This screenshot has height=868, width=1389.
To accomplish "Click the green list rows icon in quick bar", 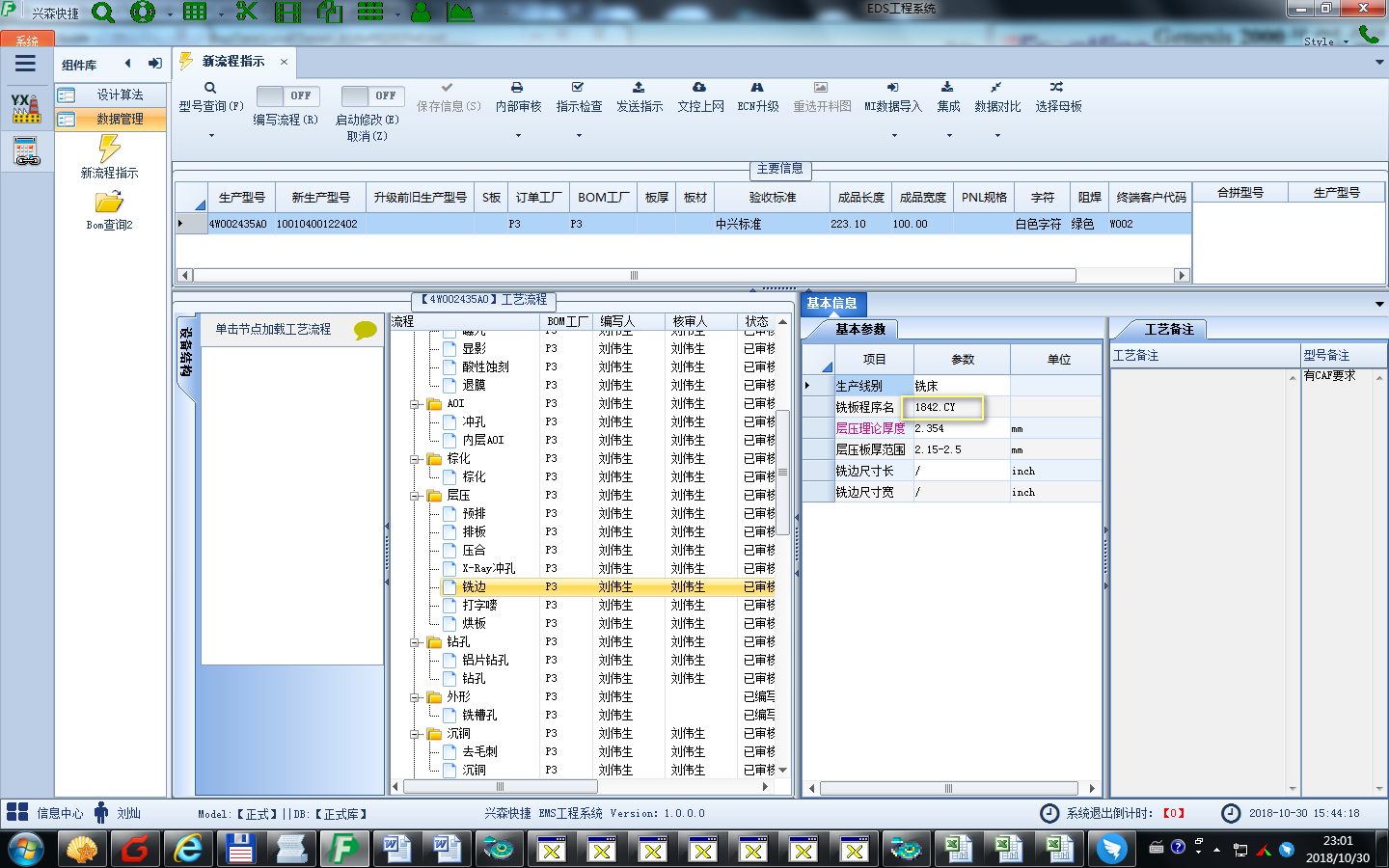I will point(370,13).
